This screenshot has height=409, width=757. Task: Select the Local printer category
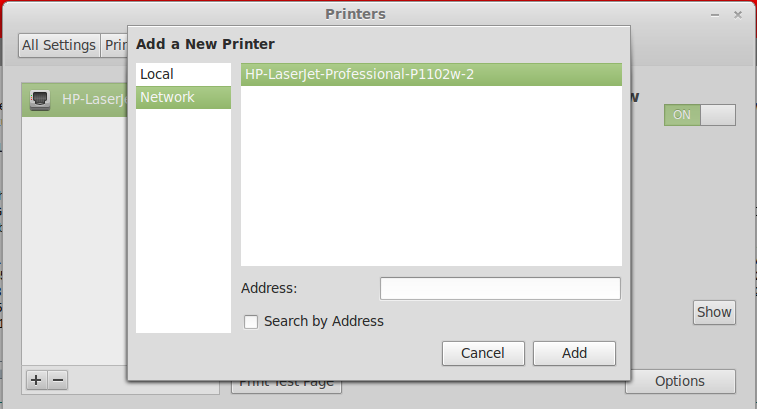[183, 74]
